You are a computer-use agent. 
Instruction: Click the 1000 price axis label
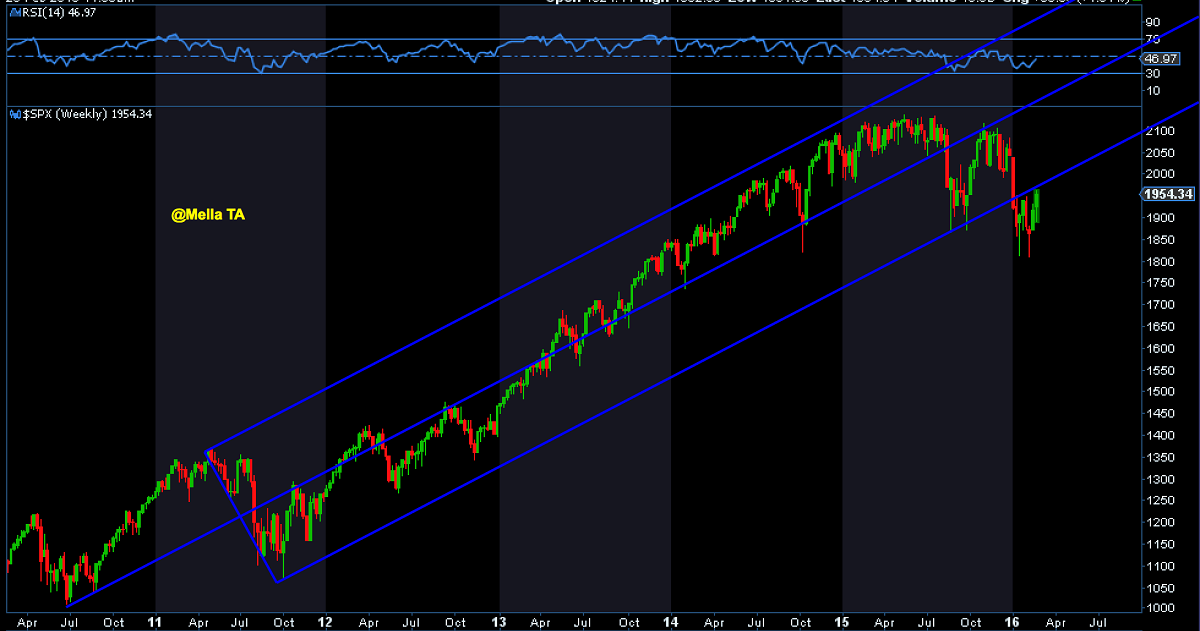(x=1160, y=609)
